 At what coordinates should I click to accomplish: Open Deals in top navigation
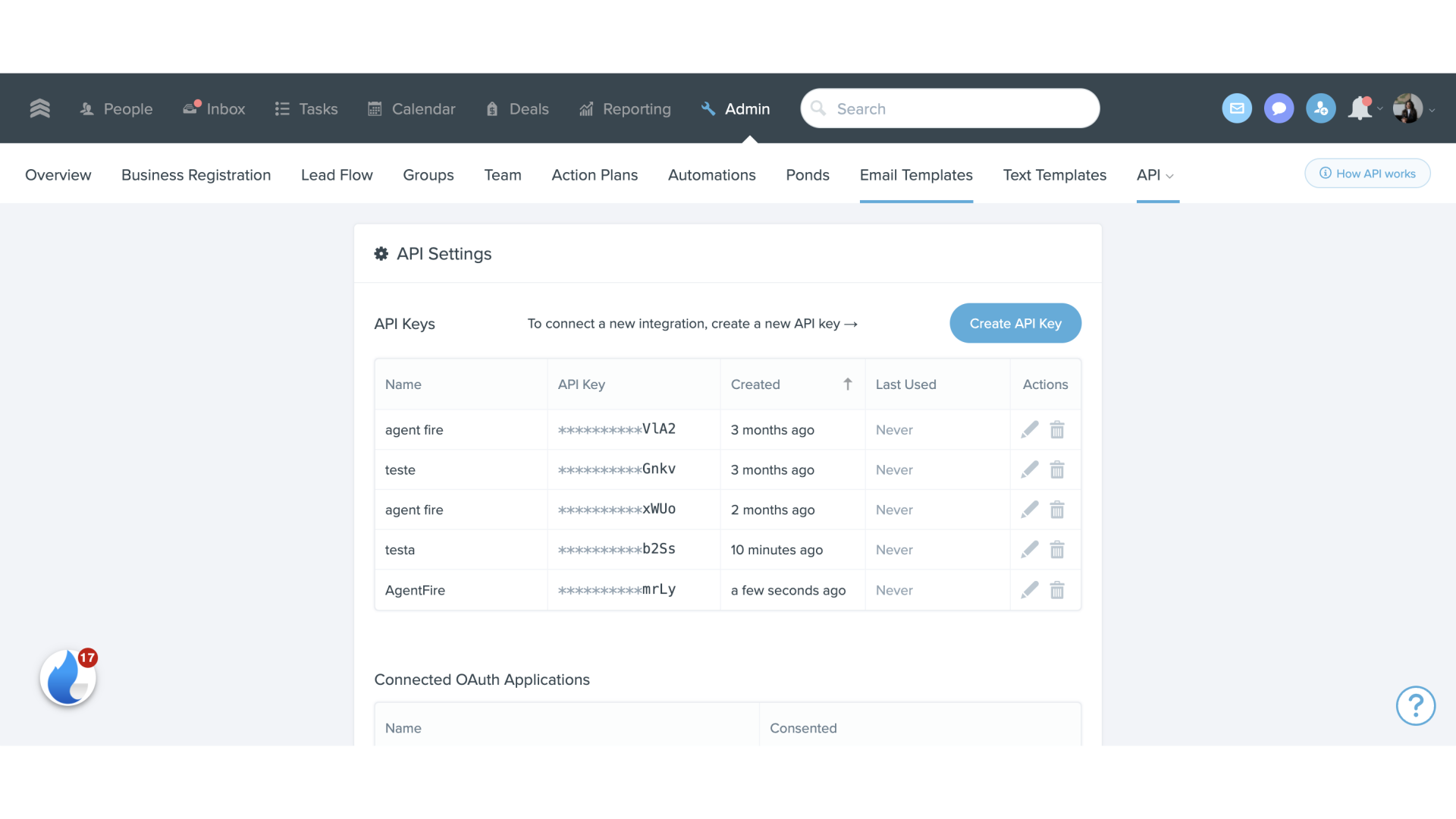click(x=517, y=108)
